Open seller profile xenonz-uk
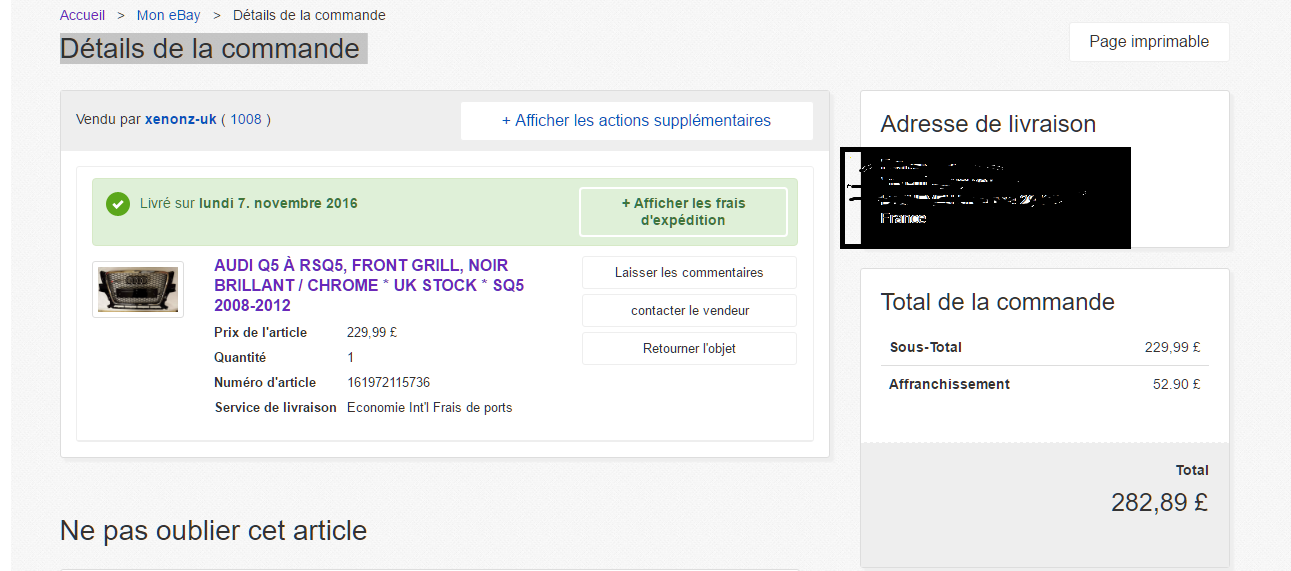 (181, 119)
